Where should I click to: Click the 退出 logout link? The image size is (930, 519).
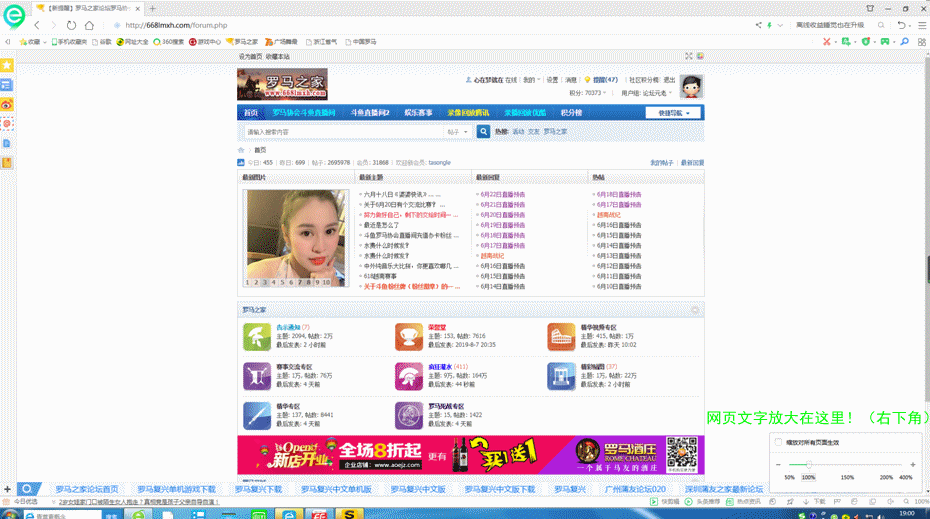coord(670,80)
